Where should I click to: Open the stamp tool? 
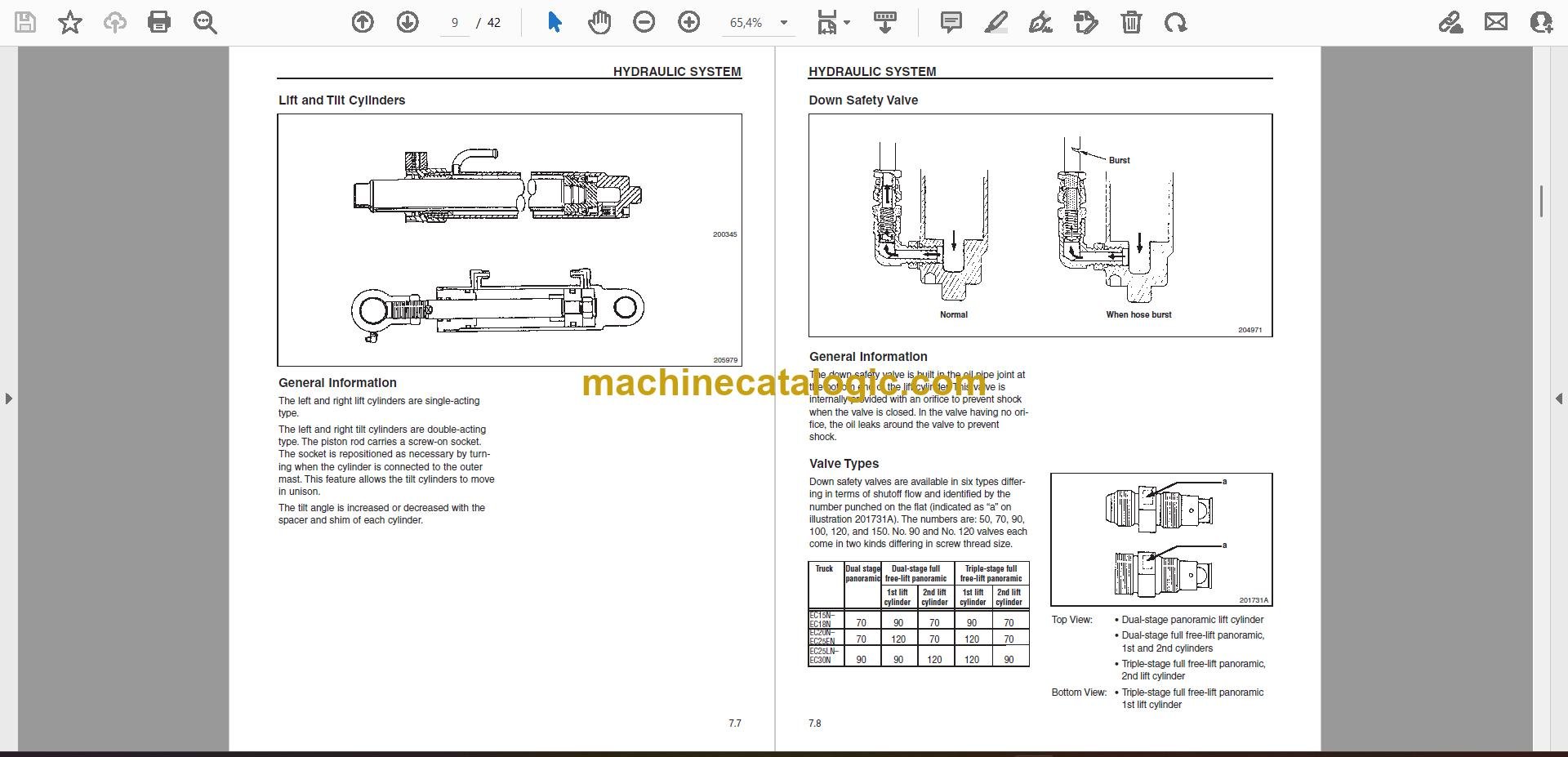click(x=1086, y=22)
